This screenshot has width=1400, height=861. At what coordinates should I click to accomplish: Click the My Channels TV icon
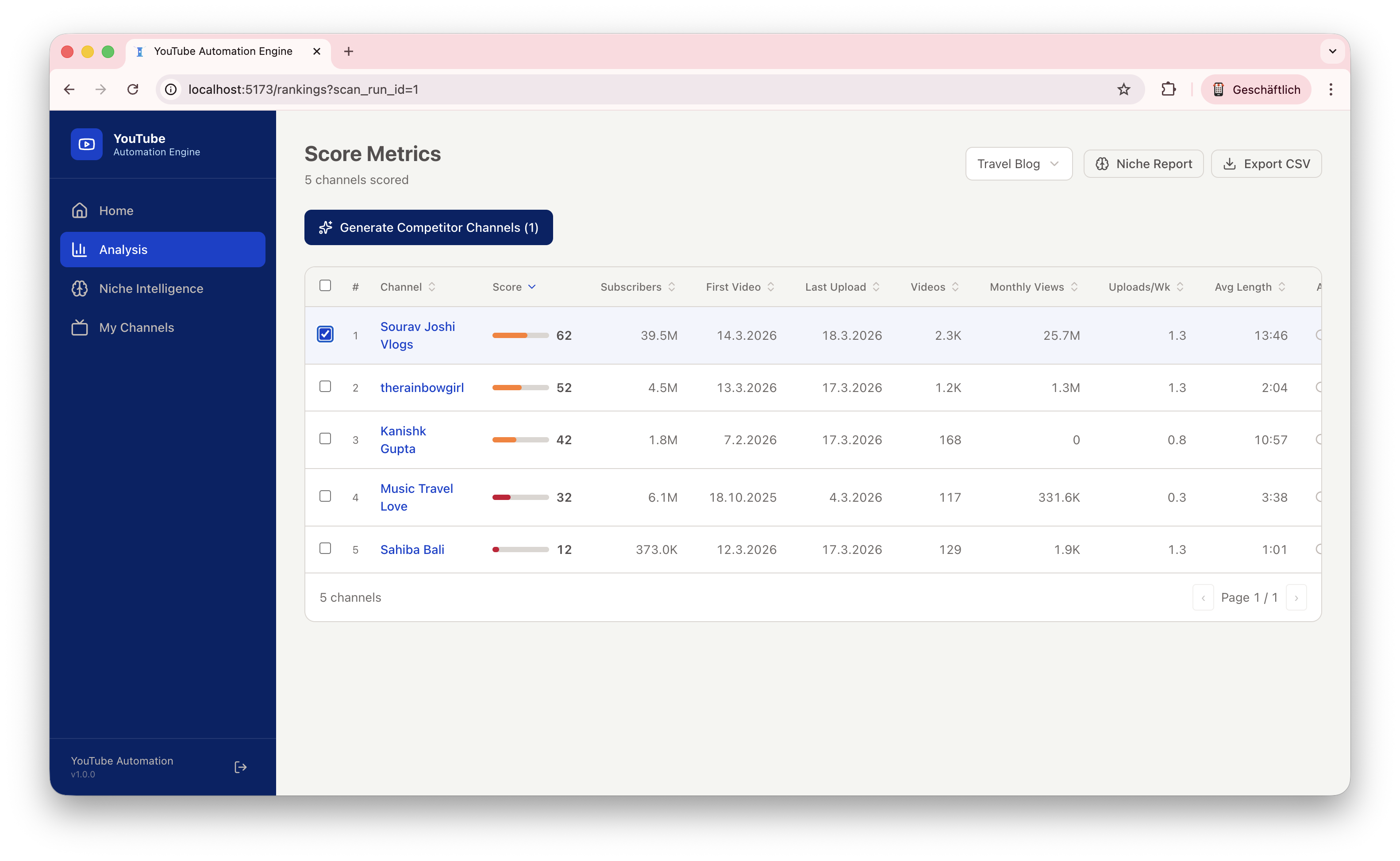tap(80, 327)
